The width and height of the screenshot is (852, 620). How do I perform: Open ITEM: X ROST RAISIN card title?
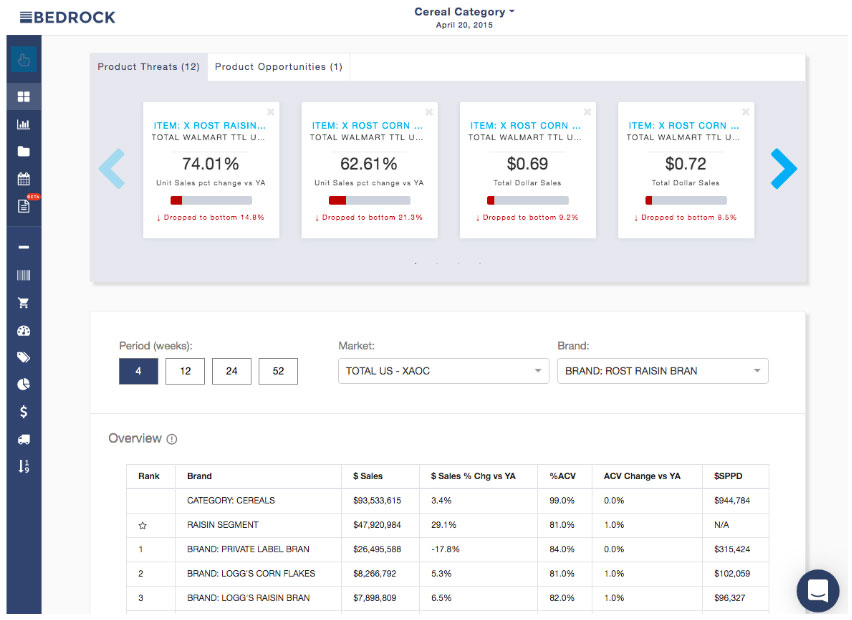(210, 126)
